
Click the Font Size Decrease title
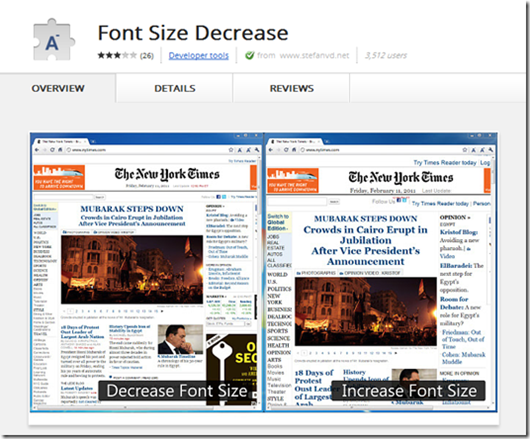pyautogui.click(x=193, y=33)
